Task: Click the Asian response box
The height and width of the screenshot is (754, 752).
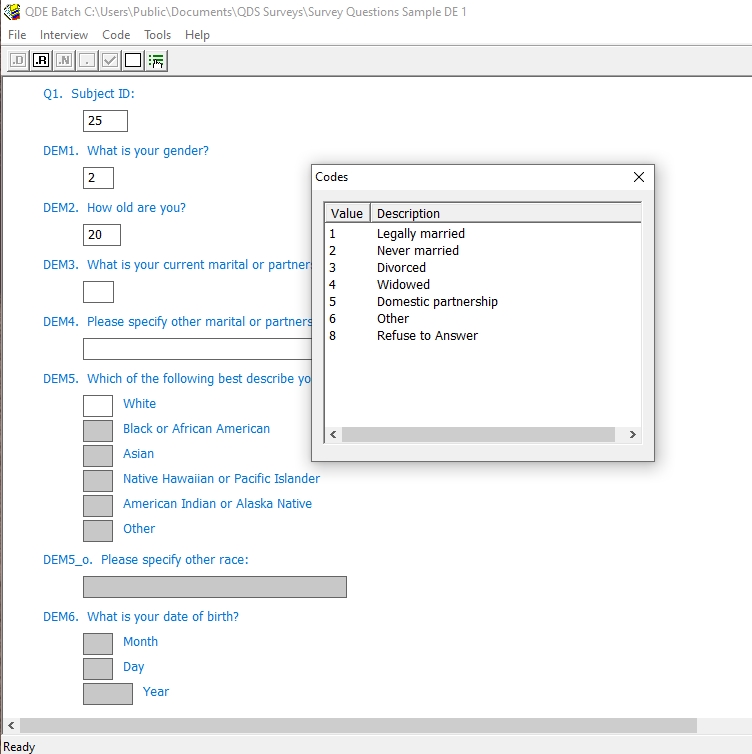Action: tap(98, 456)
